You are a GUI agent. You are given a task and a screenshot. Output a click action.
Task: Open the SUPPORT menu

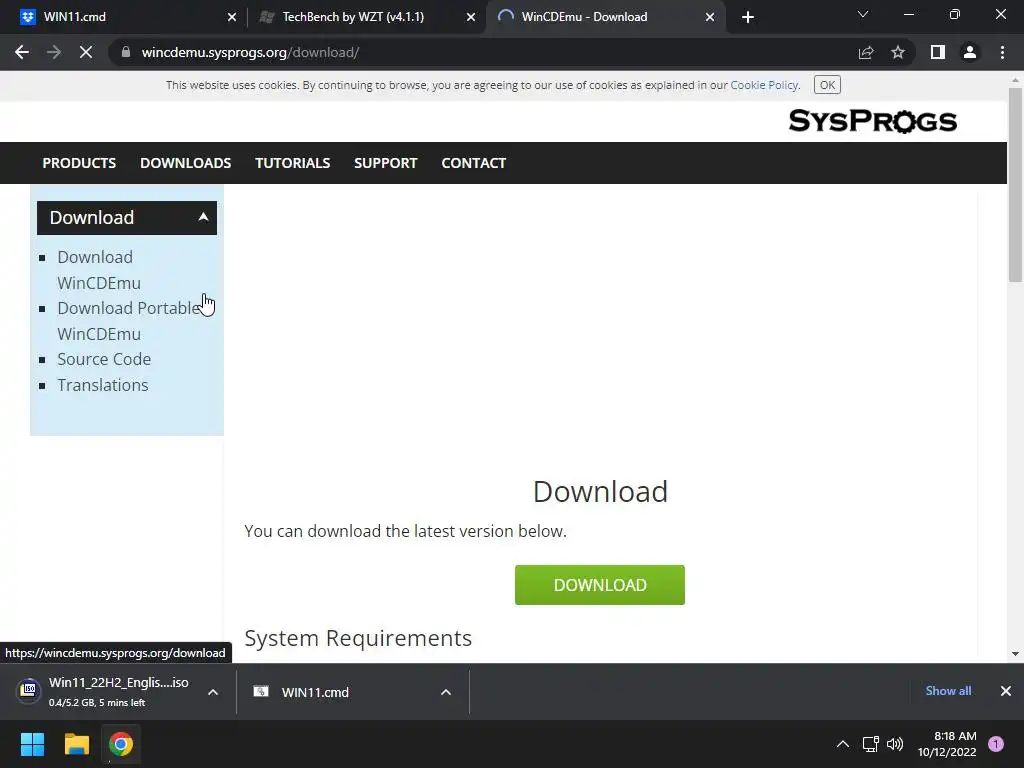click(385, 163)
